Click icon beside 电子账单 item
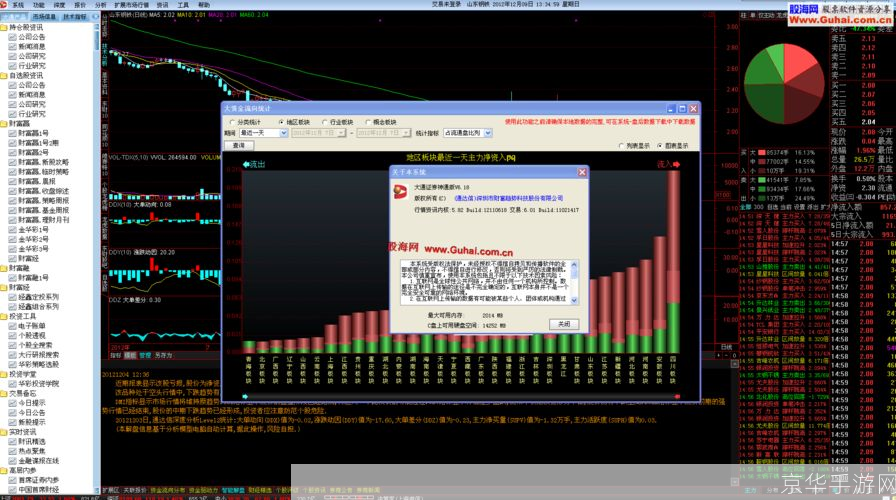 13,326
